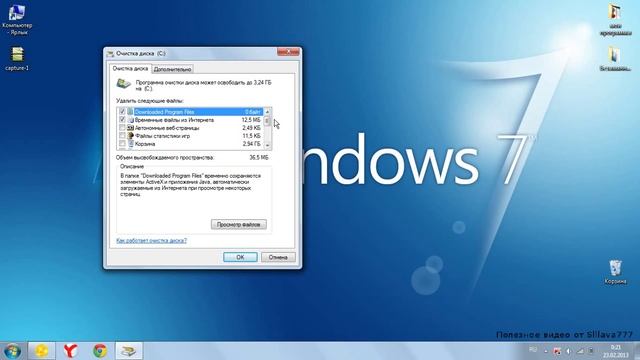Switch to Дополнительно tab
640x360 pixels.
(172, 69)
